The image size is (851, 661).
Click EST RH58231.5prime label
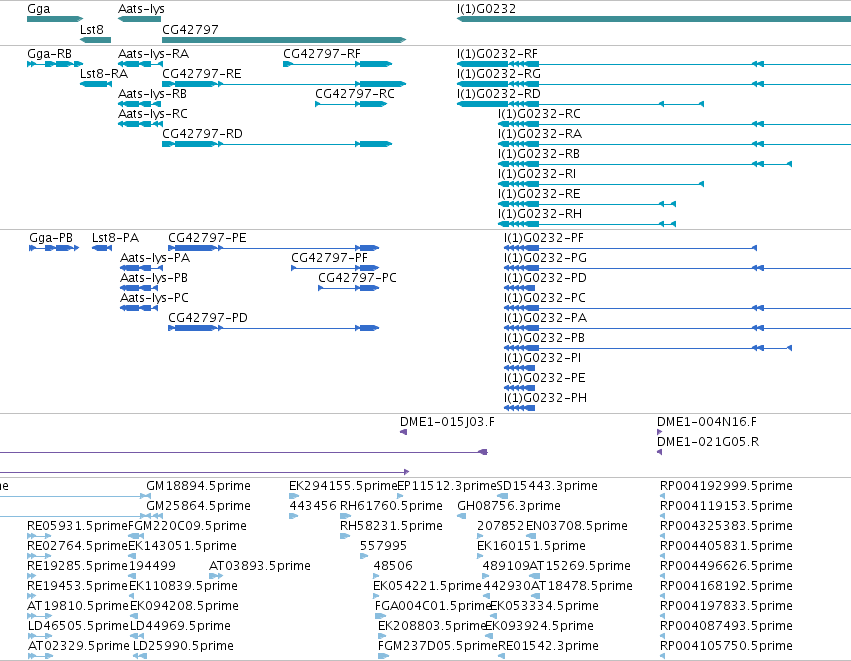pyautogui.click(x=391, y=526)
